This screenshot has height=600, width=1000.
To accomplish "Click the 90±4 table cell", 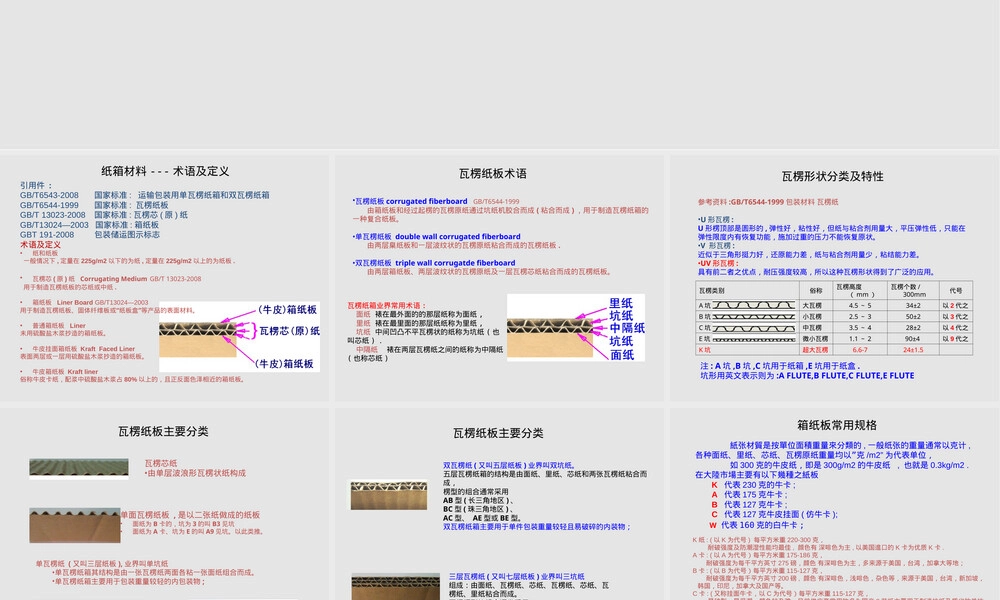I will click(x=913, y=339).
